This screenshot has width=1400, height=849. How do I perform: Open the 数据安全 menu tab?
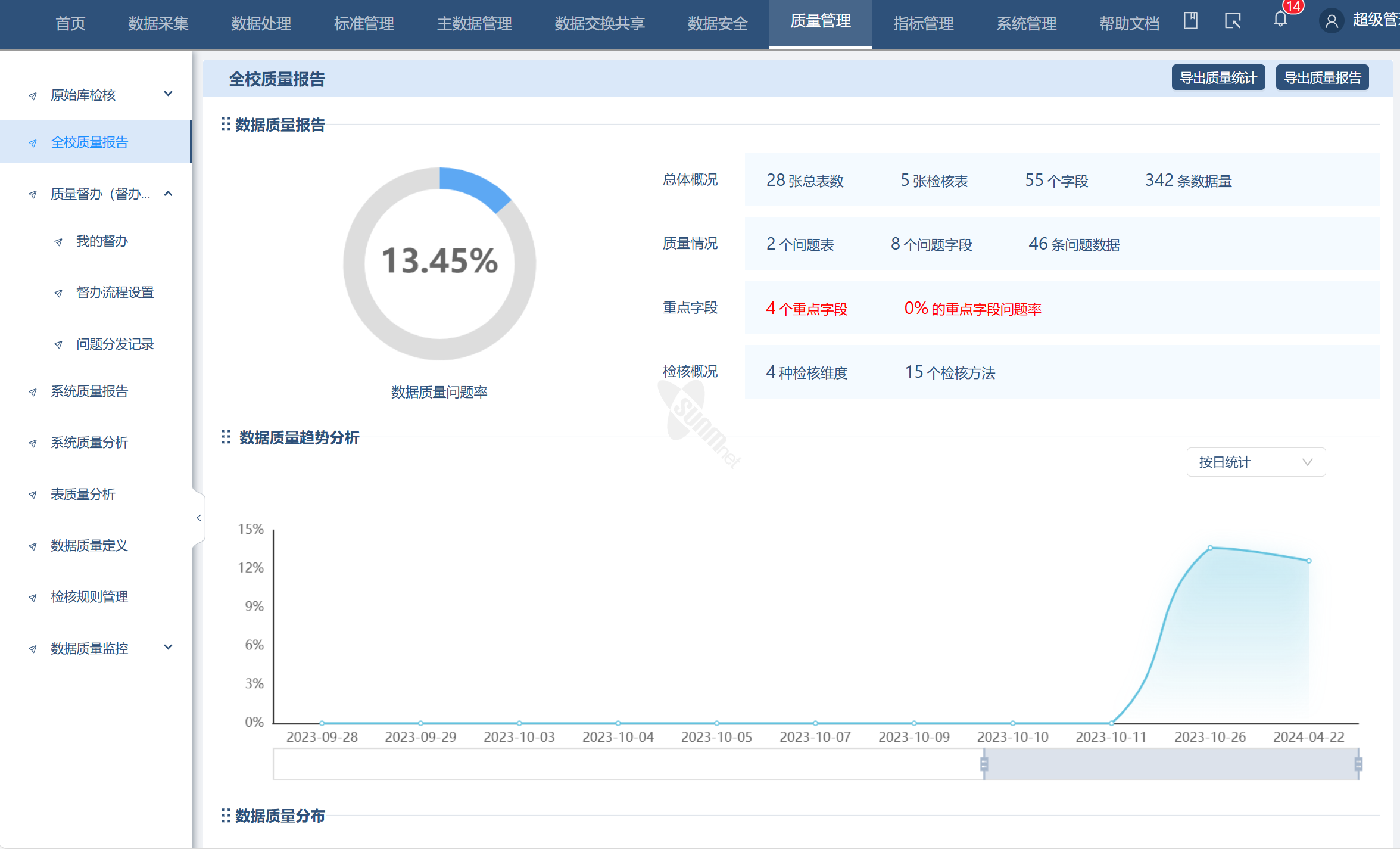click(x=717, y=24)
